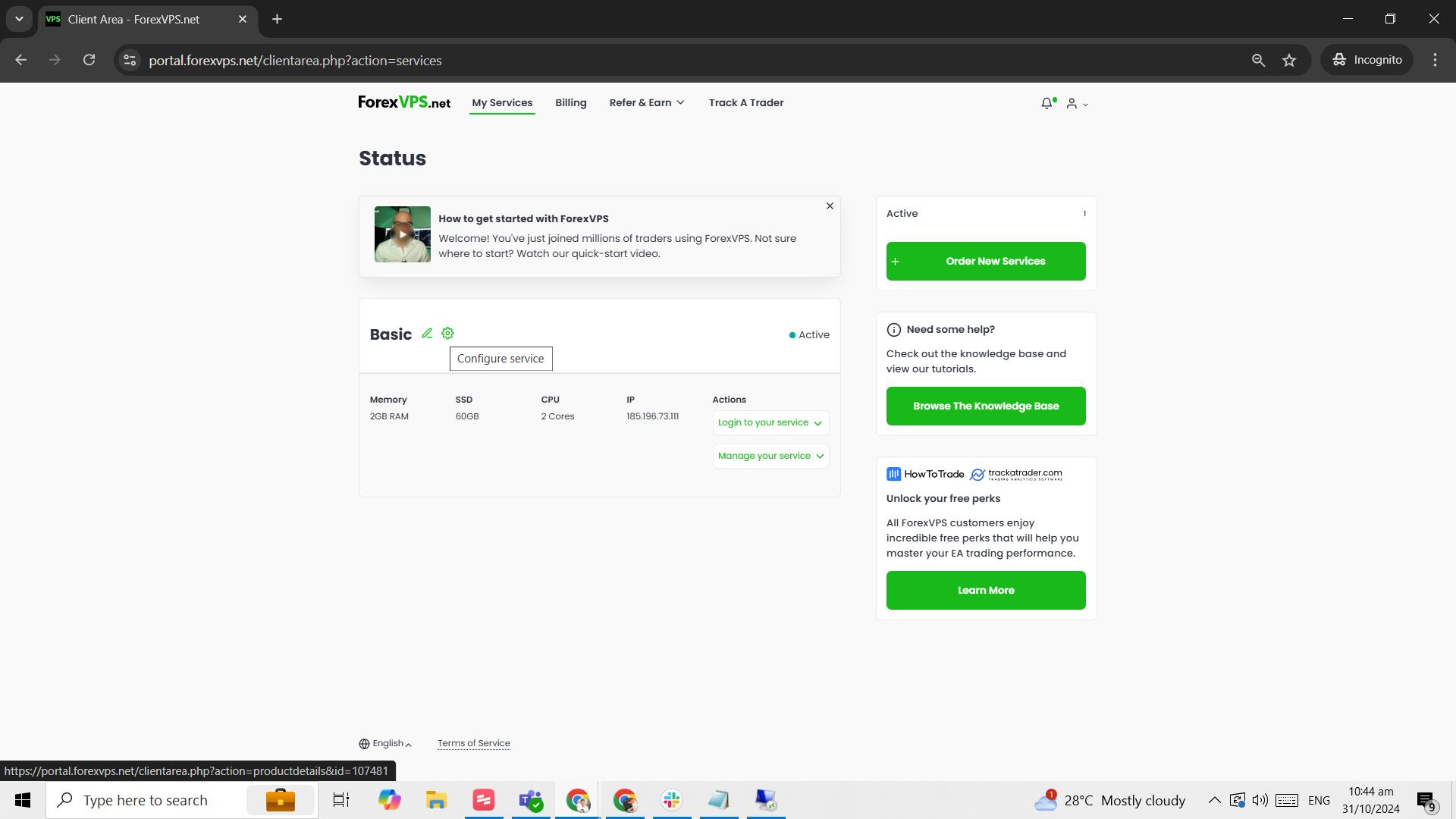Image resolution: width=1456 pixels, height=819 pixels.
Task: Open the Billing page
Action: 571,103
